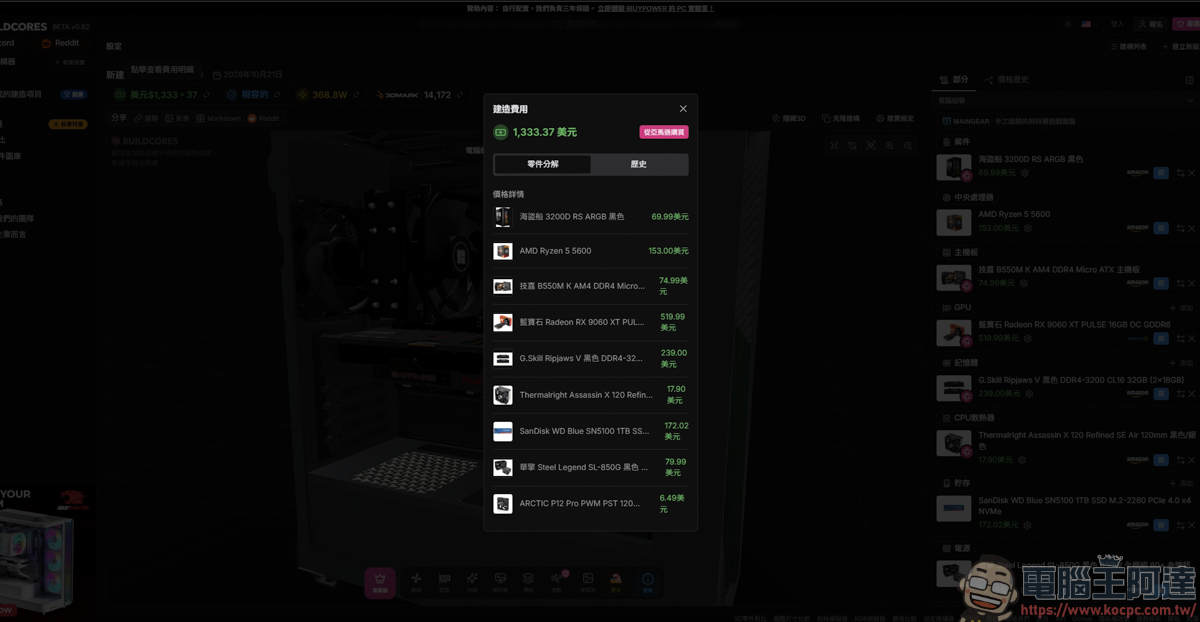The height and width of the screenshot is (622, 1200).
Task: Click 買 button for AMD Ryzen 5 5600
Action: click(1161, 228)
